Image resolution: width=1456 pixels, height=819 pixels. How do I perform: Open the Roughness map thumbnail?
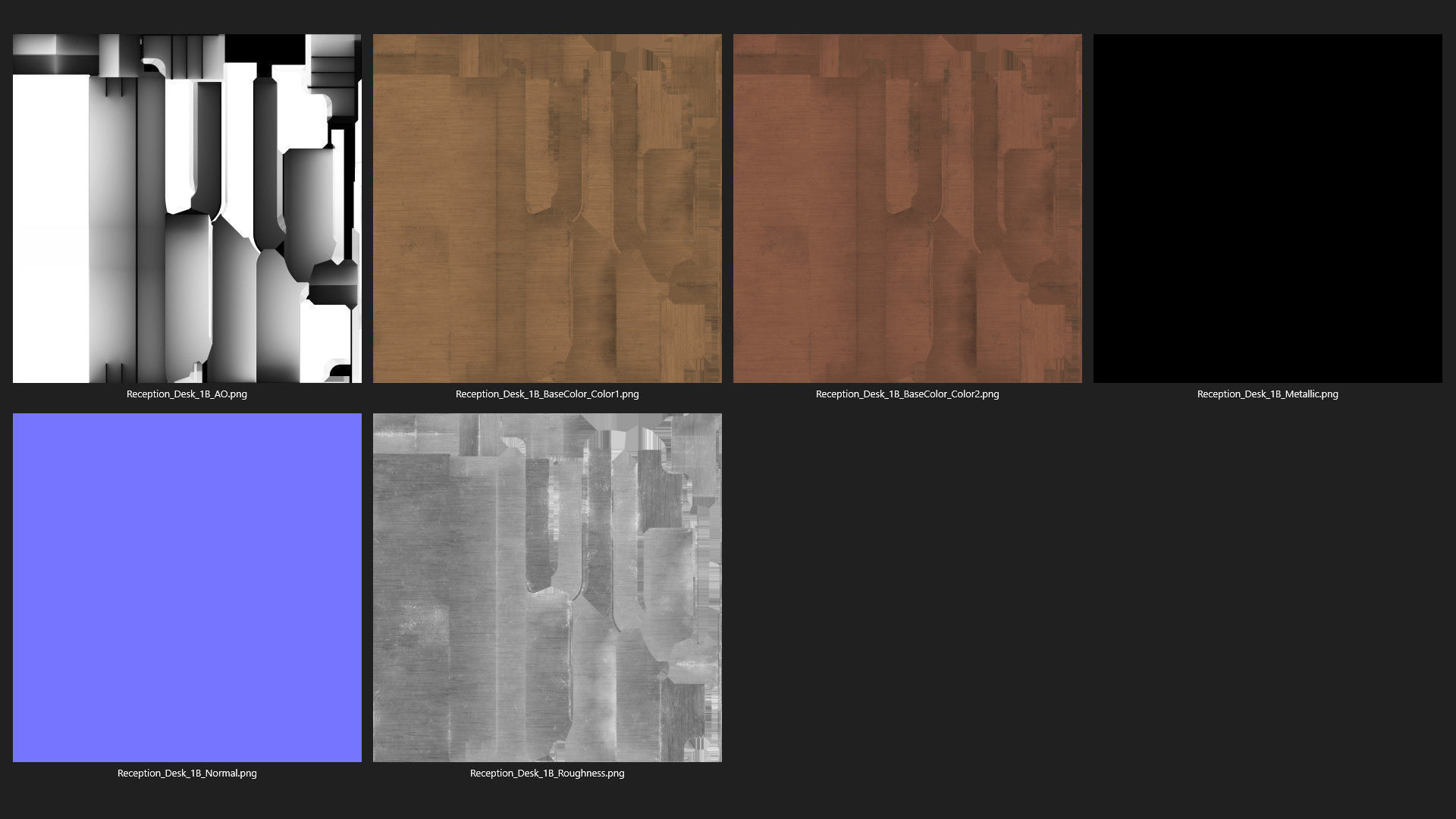click(x=547, y=587)
